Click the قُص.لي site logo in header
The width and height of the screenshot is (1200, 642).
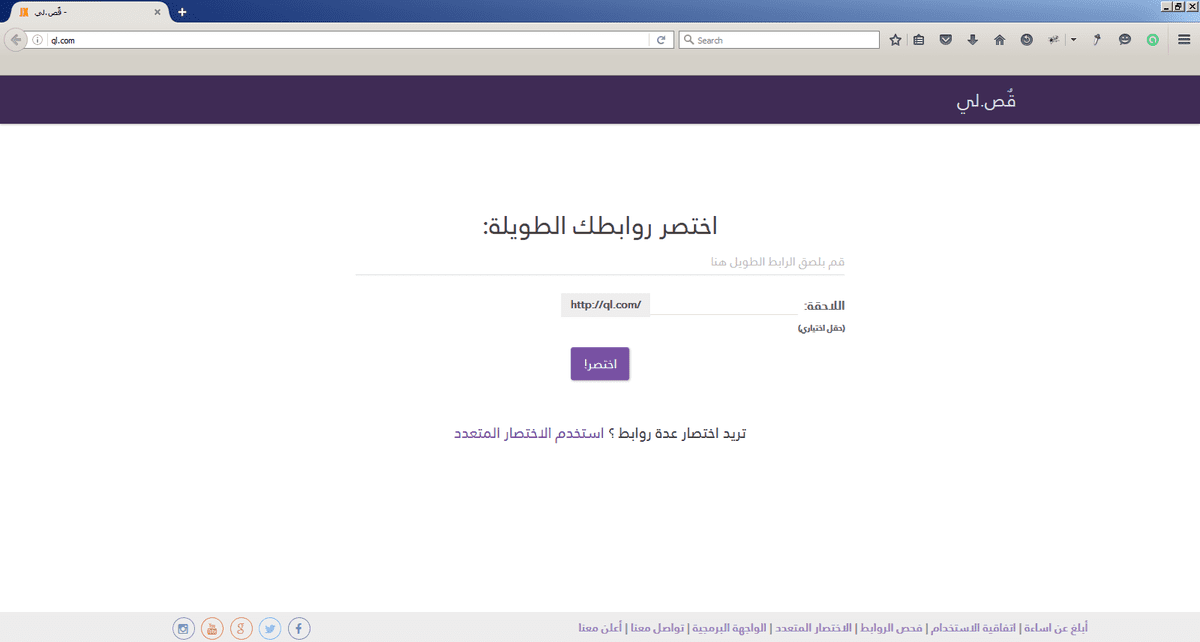988,101
